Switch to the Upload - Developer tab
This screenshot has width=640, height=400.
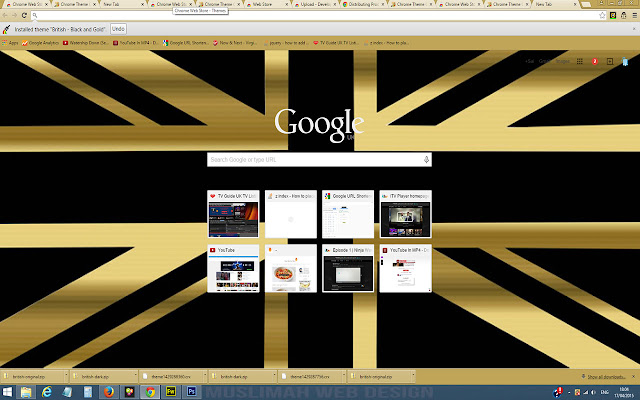coord(315,4)
